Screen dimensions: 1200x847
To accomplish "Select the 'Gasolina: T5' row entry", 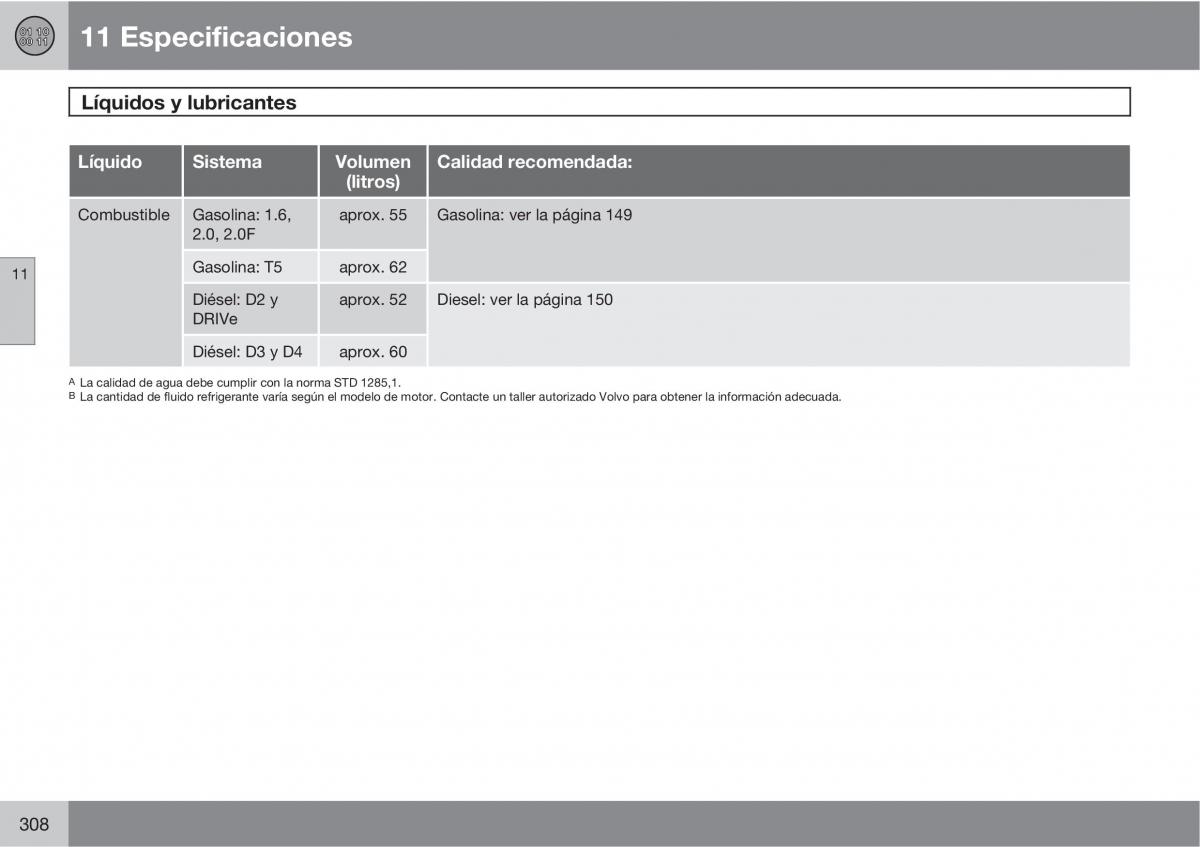I will (x=237, y=267).
